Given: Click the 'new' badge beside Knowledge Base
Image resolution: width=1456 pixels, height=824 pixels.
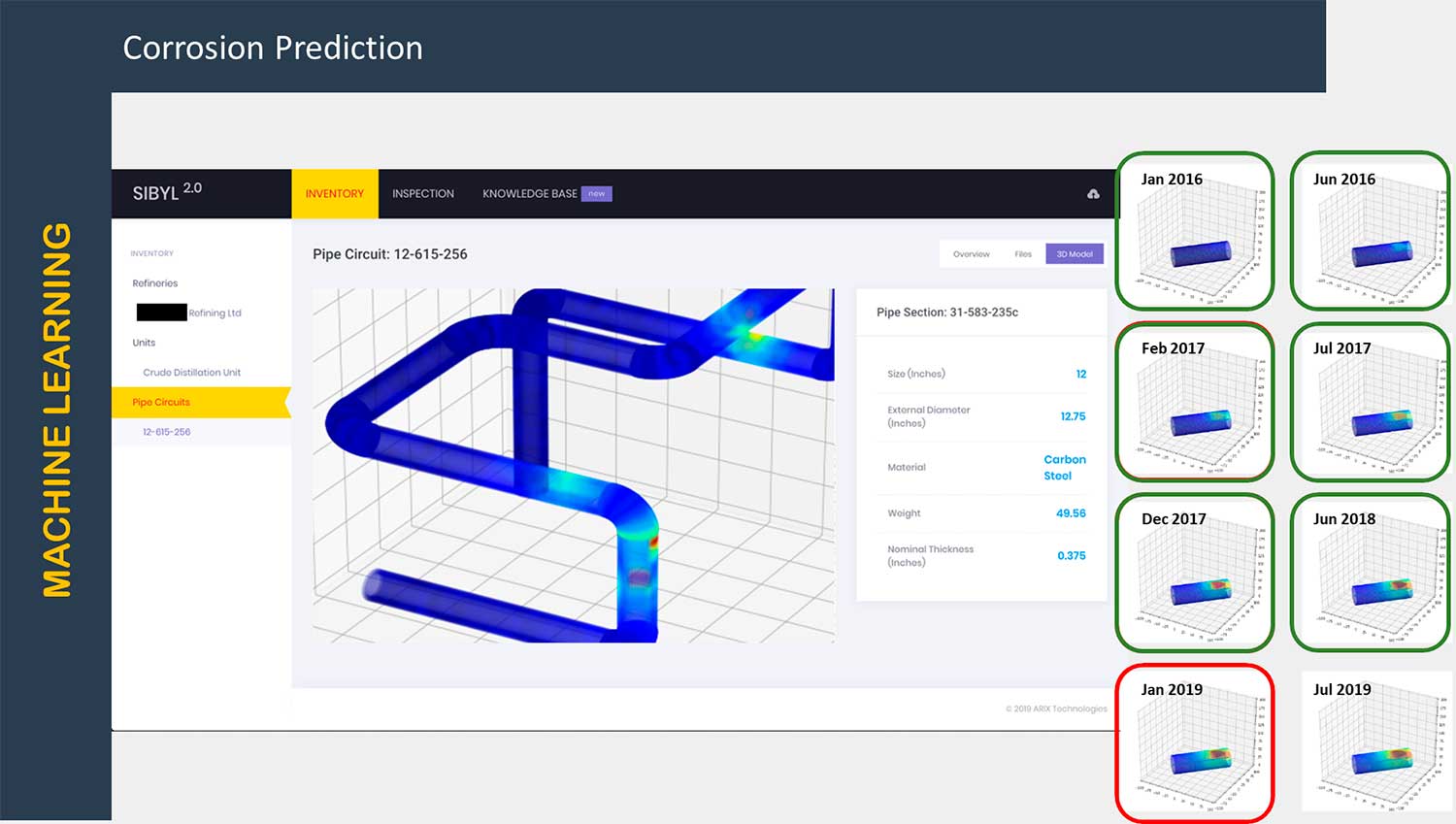Looking at the screenshot, I should (596, 194).
